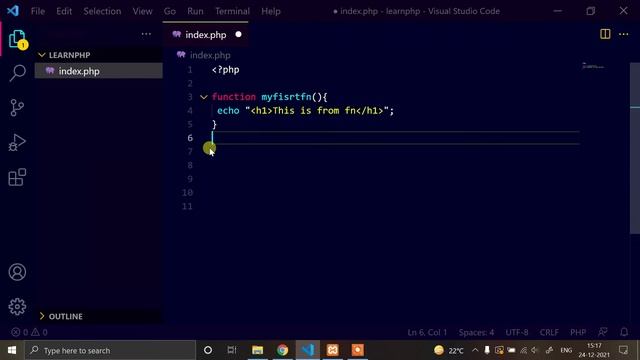Click the feedback icon in status bar
Viewport: 640px width, 360px height.
click(x=603, y=332)
